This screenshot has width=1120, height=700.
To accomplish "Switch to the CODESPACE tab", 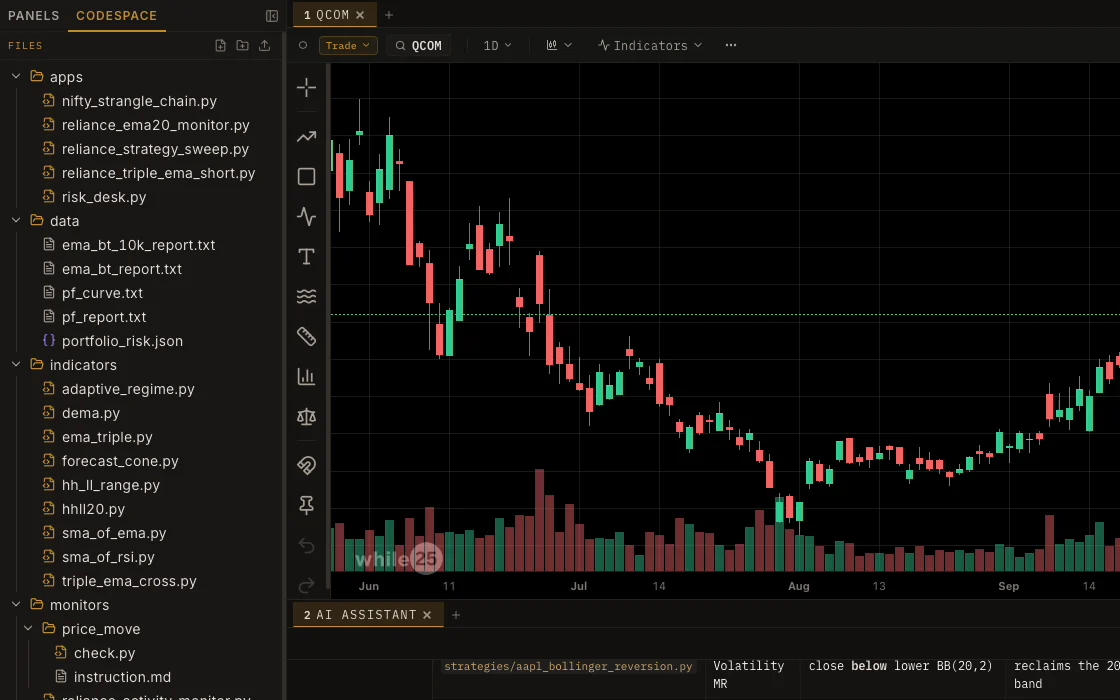I will click(x=116, y=15).
